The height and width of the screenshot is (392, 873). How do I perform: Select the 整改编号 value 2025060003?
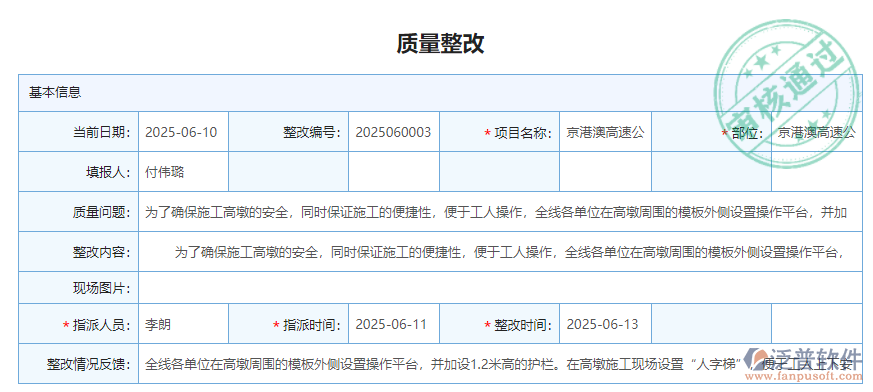click(394, 132)
